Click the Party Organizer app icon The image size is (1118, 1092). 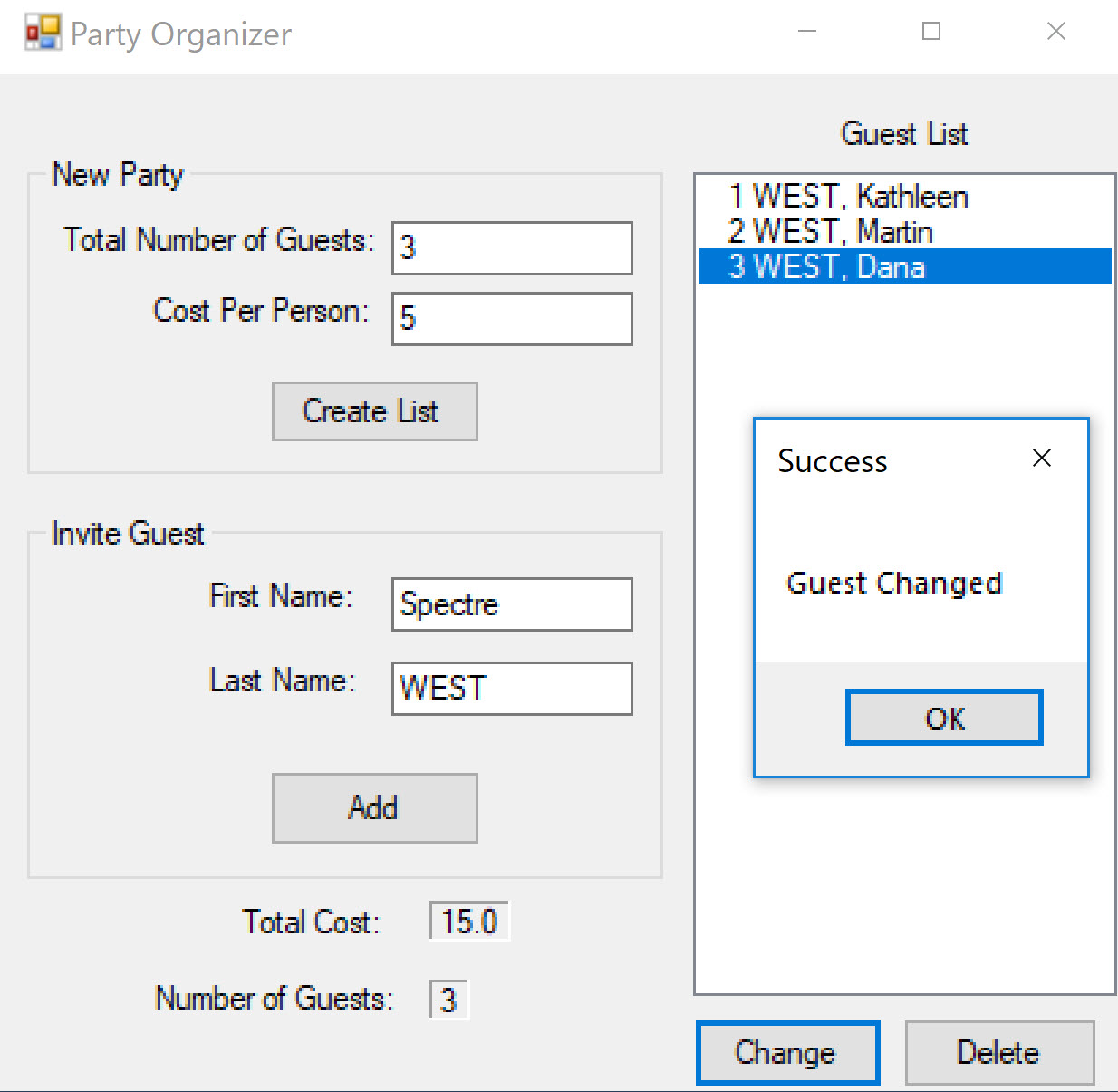point(43,33)
